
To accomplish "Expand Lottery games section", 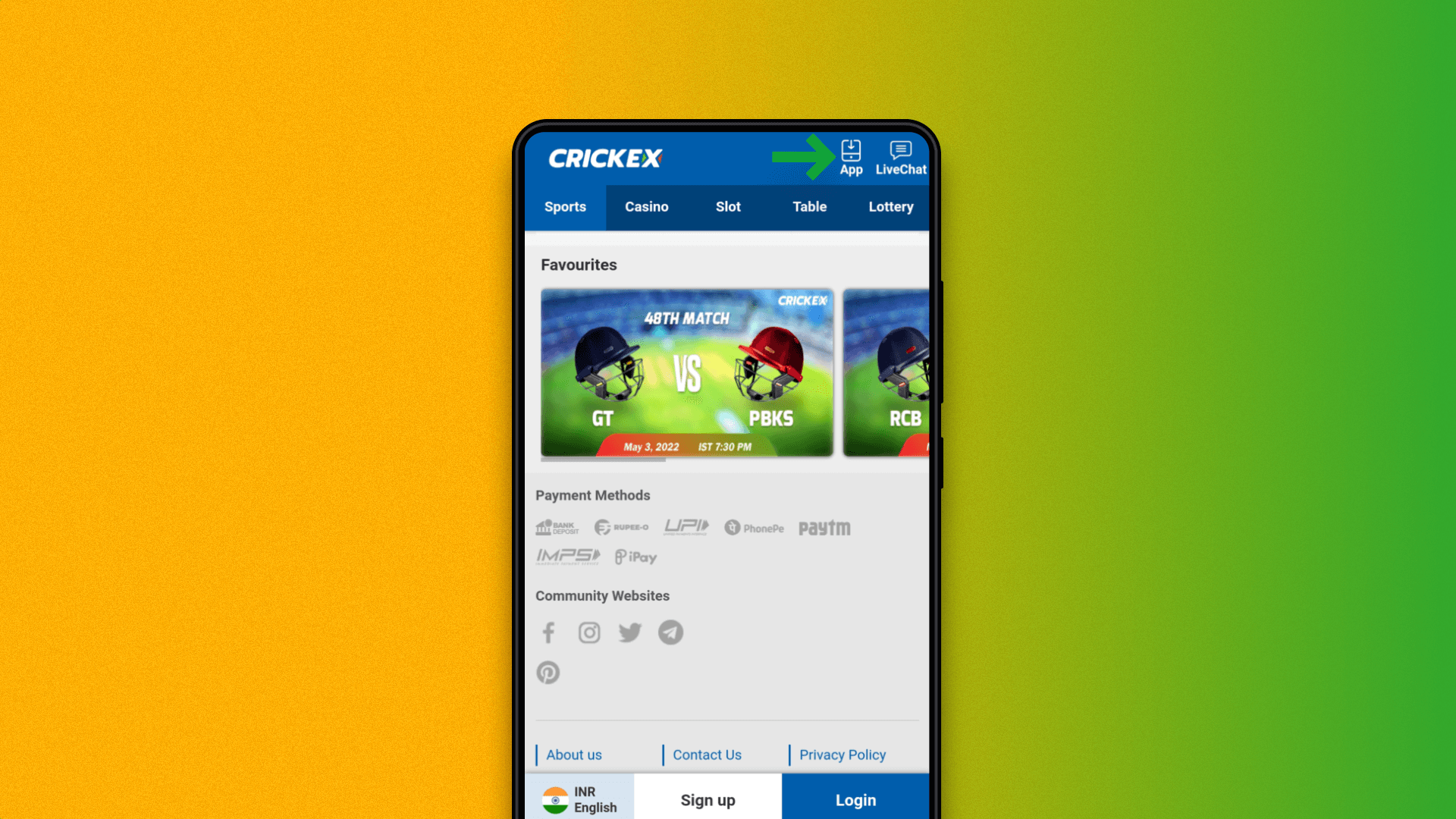I will (x=890, y=206).
